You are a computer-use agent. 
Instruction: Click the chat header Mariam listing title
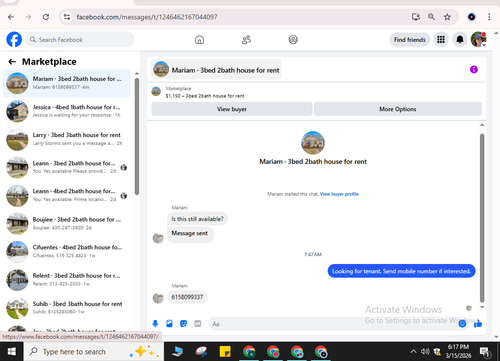click(216, 70)
